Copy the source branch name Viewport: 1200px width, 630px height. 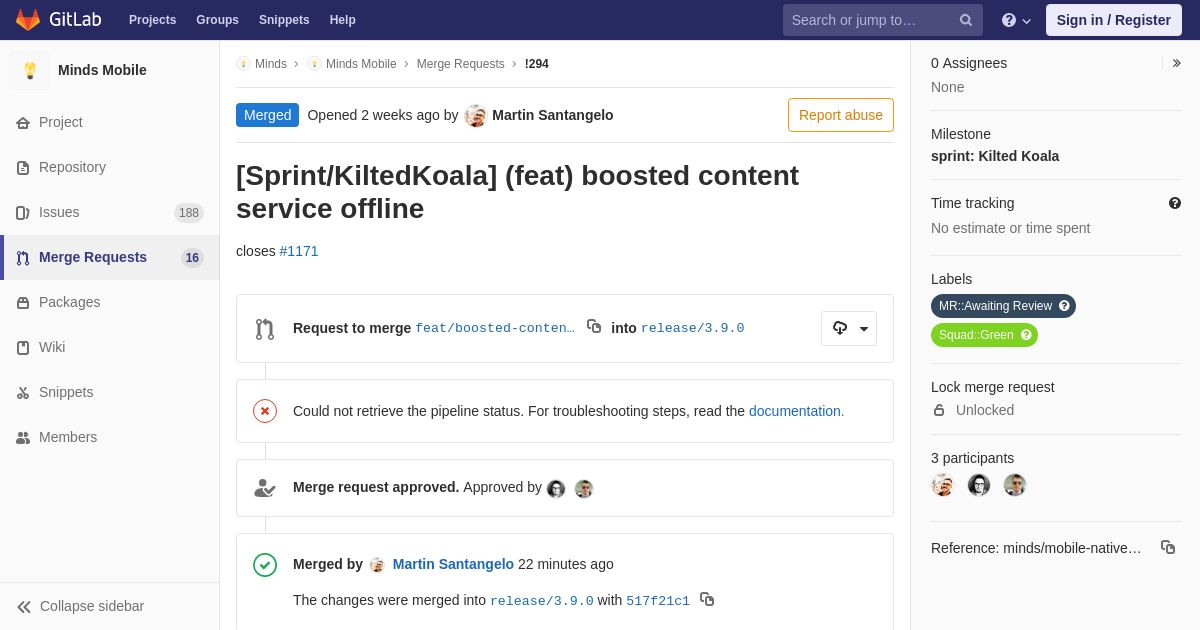(x=594, y=326)
